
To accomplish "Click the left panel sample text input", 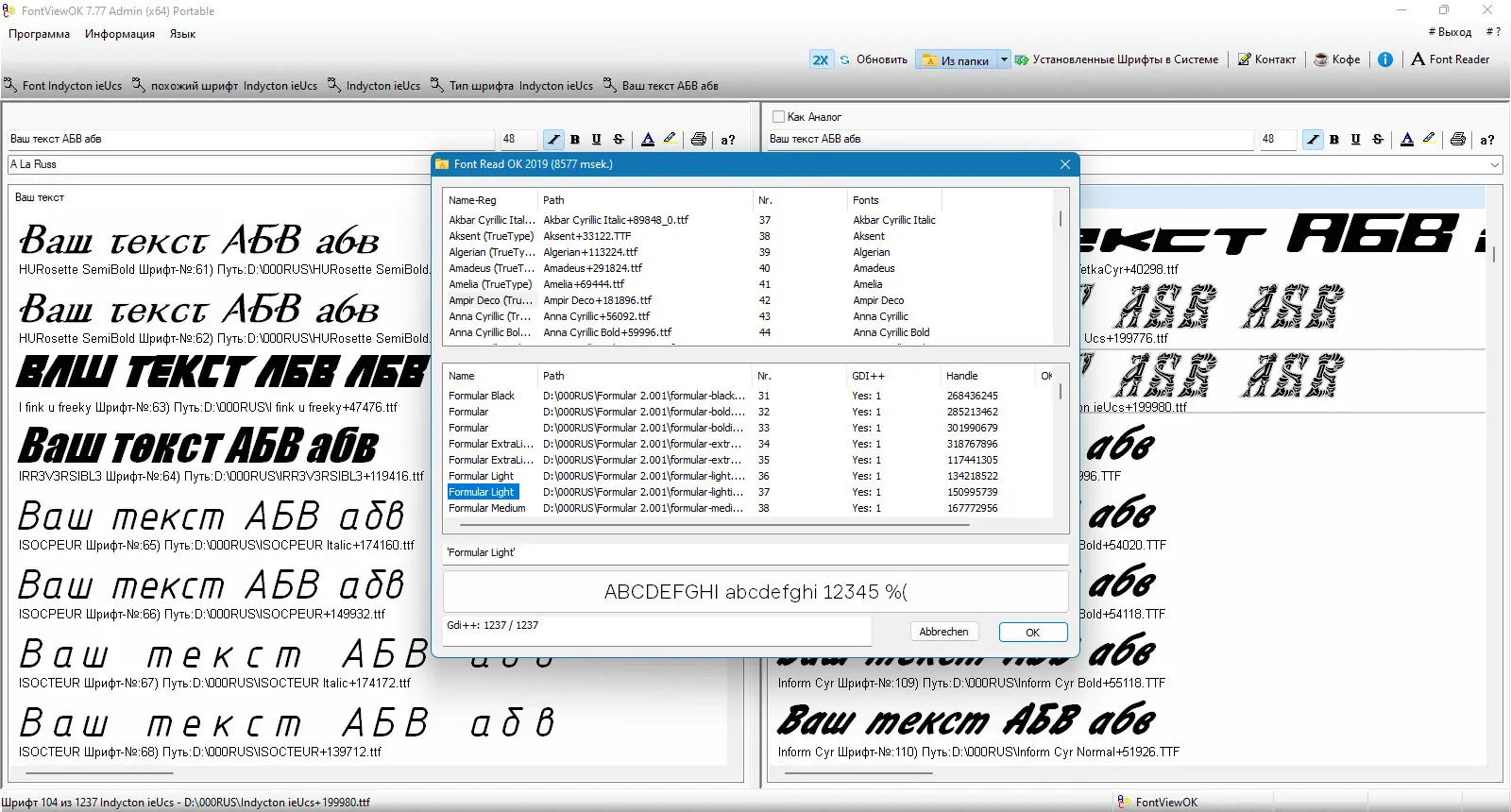I will (x=250, y=139).
